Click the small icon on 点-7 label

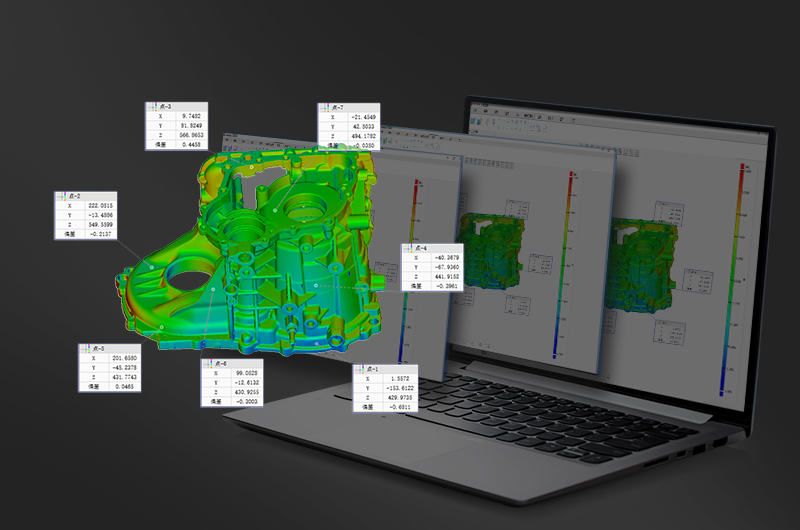pyautogui.click(x=324, y=107)
